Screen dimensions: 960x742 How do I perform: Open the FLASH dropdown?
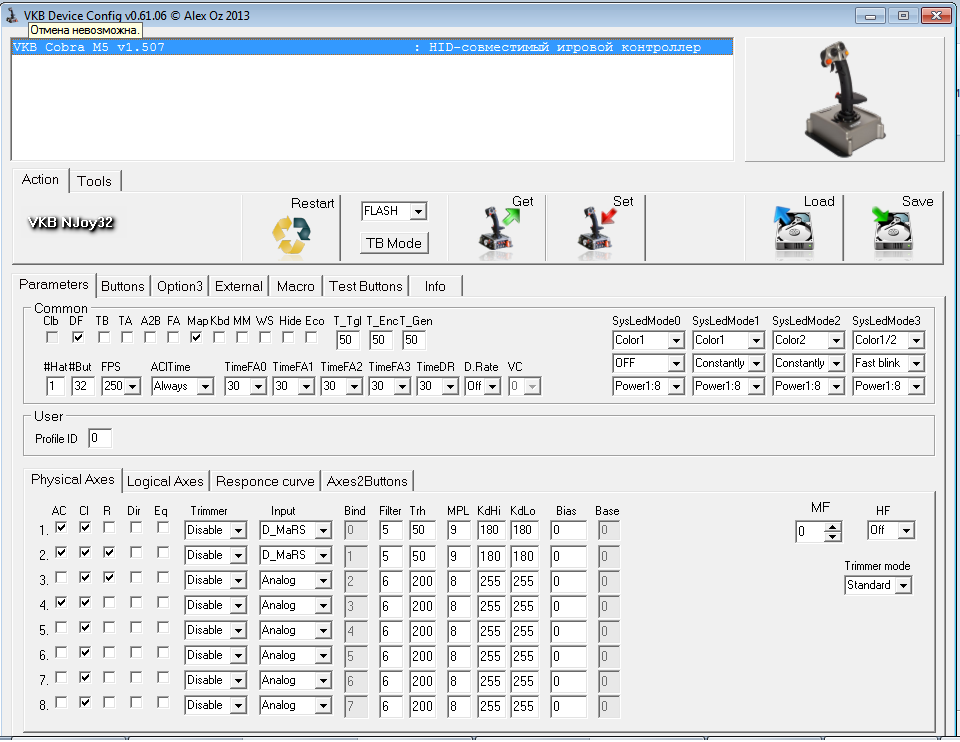[418, 211]
